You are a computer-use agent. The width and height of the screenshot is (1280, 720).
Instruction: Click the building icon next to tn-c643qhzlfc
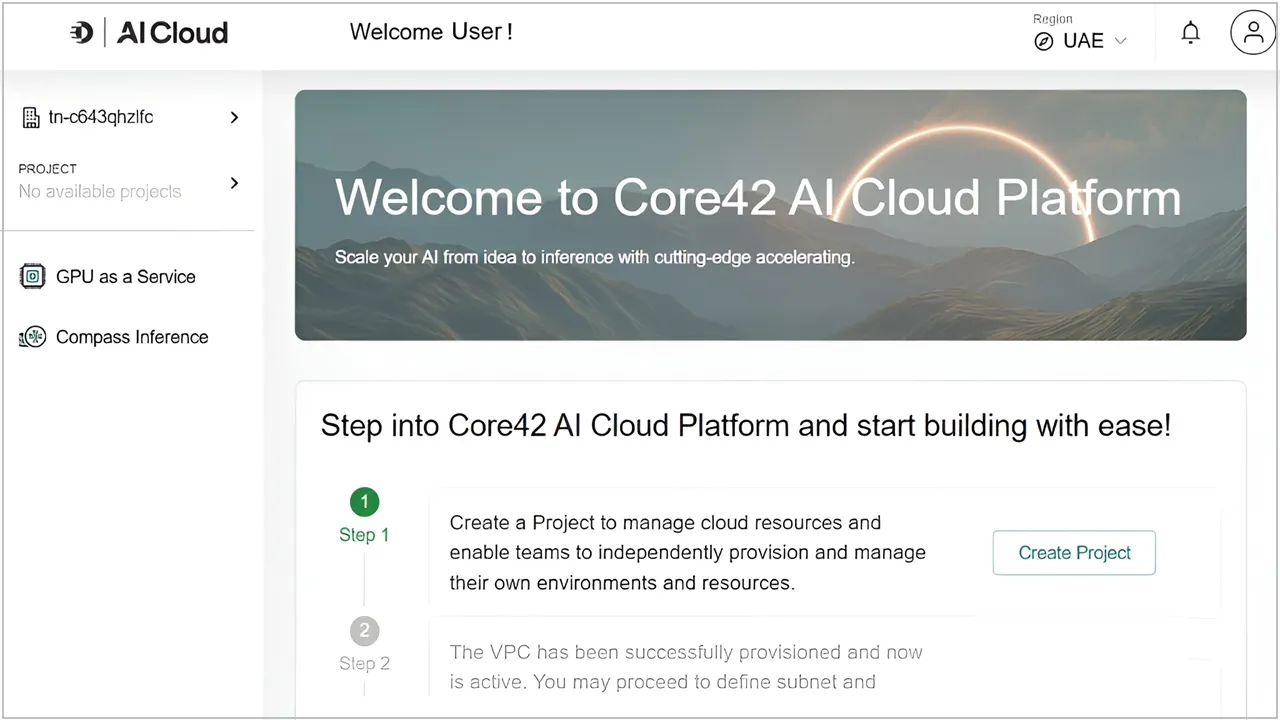coord(30,117)
